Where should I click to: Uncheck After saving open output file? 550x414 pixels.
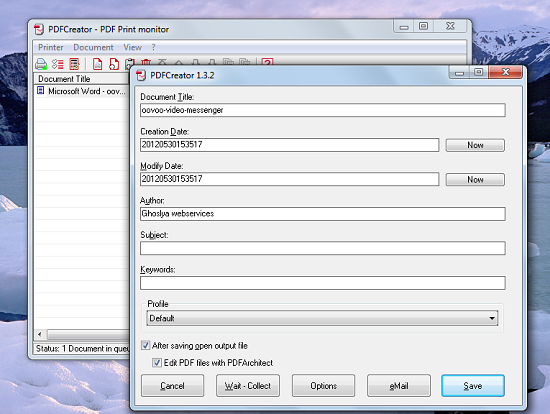pyautogui.click(x=146, y=346)
